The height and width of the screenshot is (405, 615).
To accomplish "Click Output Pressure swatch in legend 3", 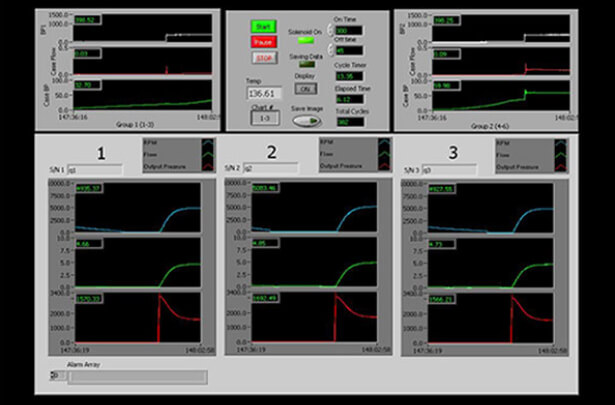I will pos(561,167).
